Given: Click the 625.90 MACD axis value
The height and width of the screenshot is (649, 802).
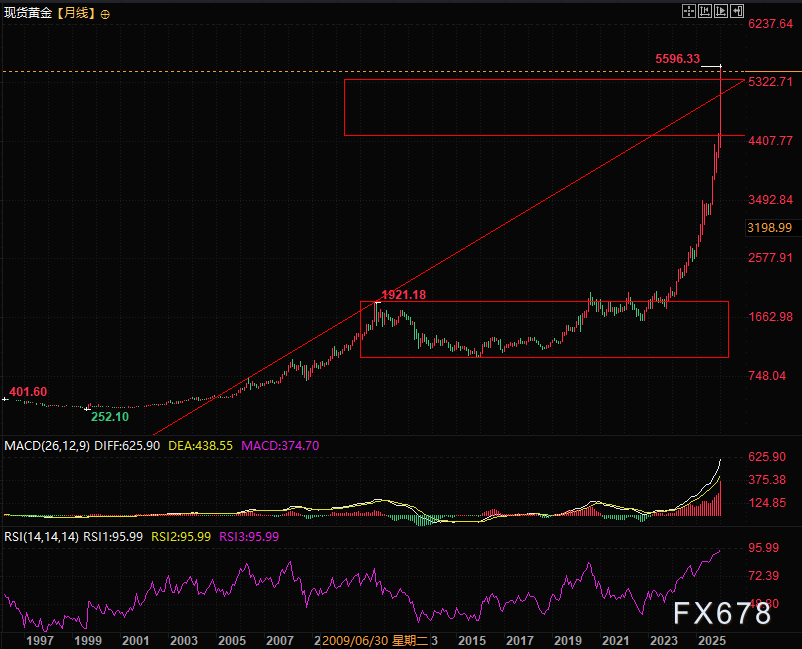Looking at the screenshot, I should pos(767,457).
